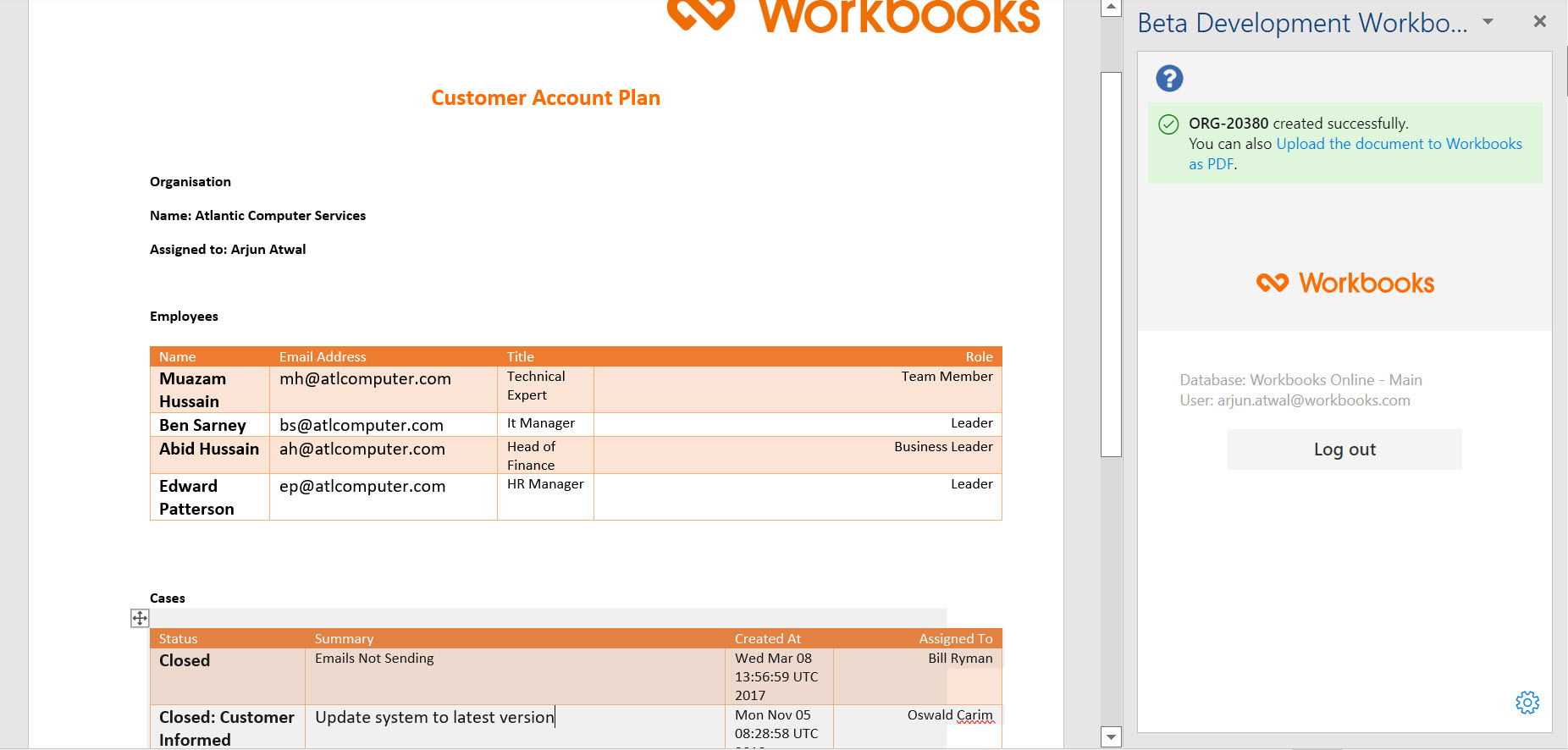
Task: Open the help question mark icon
Action: [1169, 79]
